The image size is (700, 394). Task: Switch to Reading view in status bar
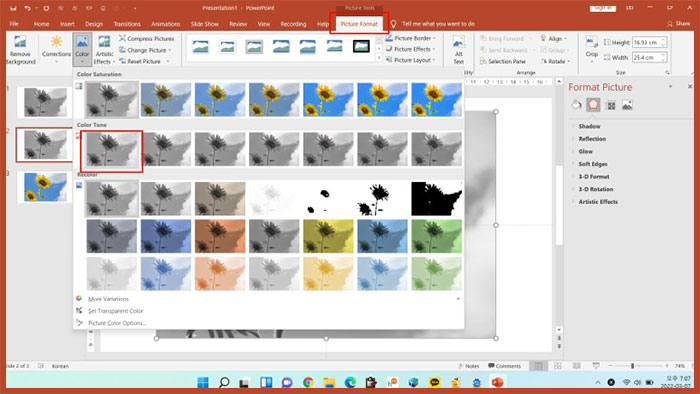(576, 366)
